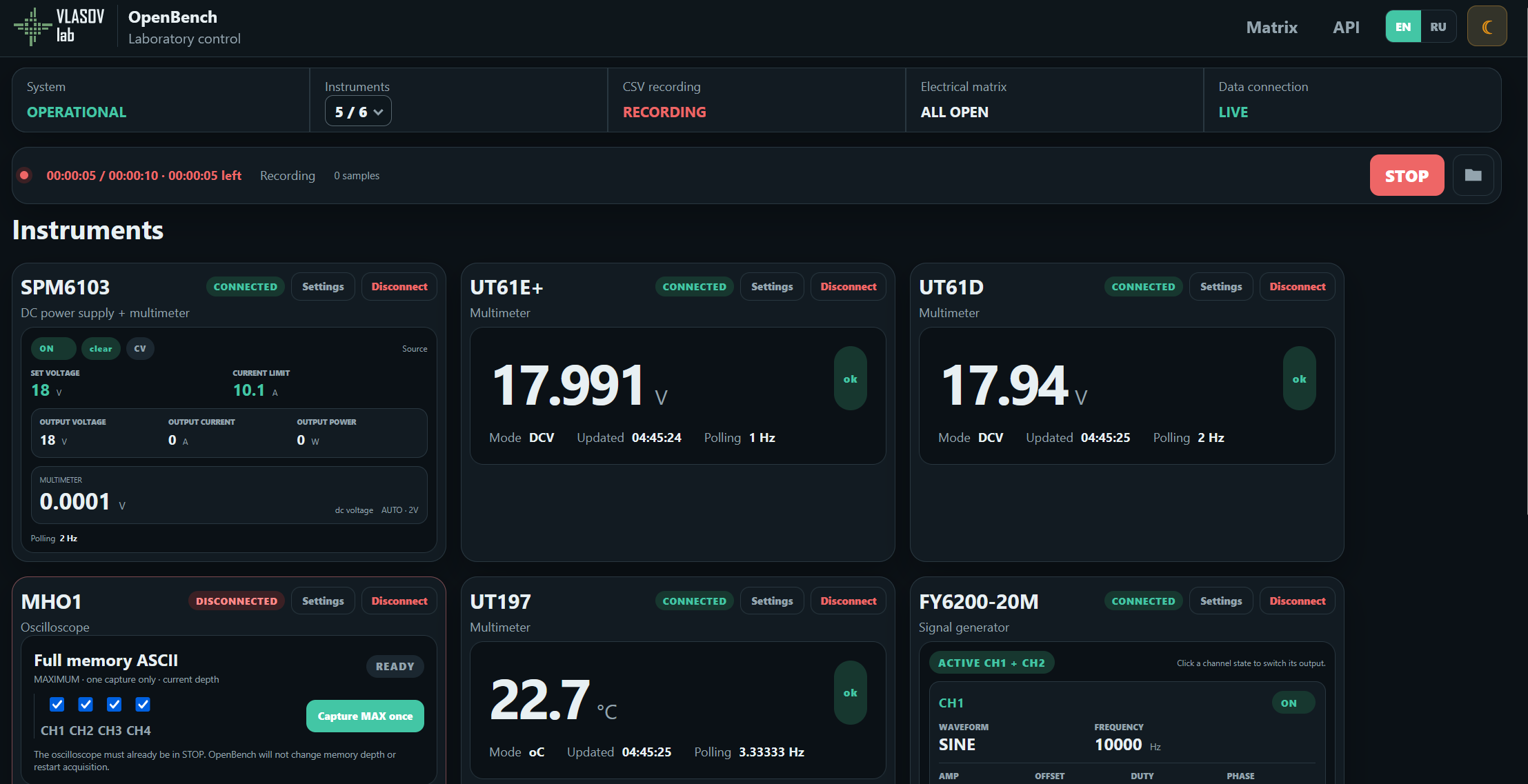Click the ALL OPEN matrix status
Image resolution: width=1528 pixels, height=784 pixels.
tap(954, 112)
